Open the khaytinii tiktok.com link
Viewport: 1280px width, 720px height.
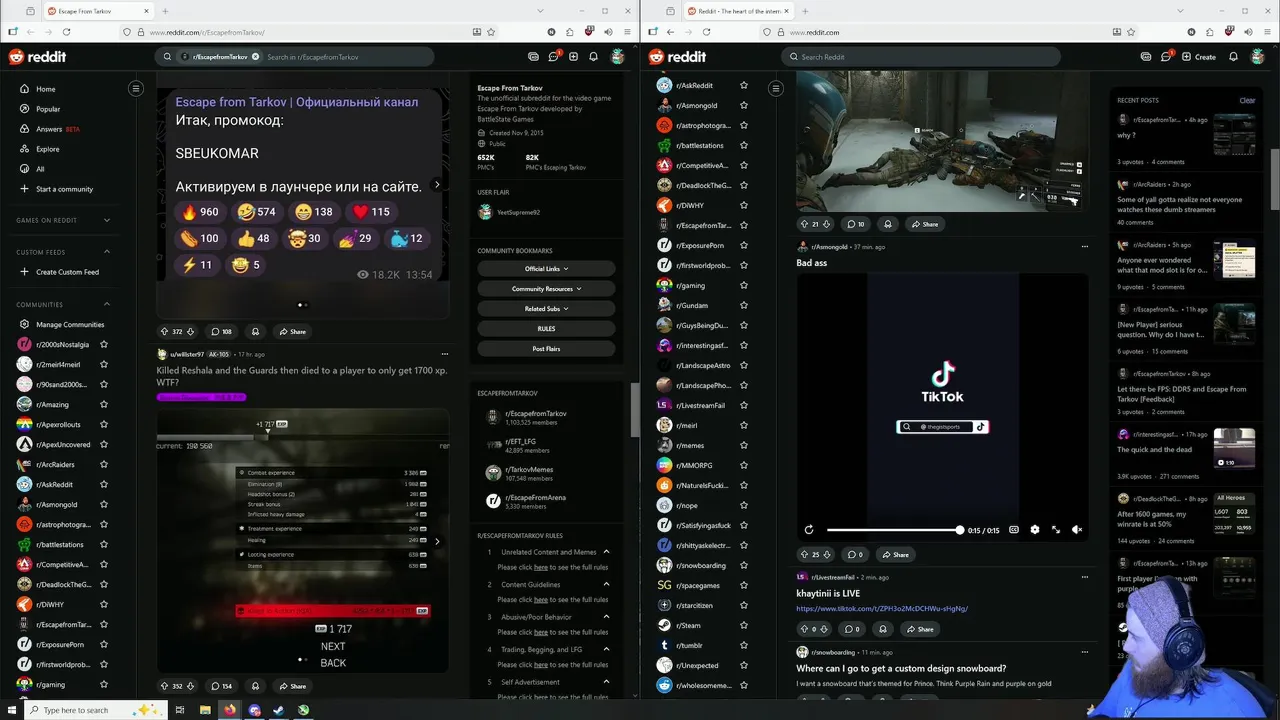[x=882, y=608]
